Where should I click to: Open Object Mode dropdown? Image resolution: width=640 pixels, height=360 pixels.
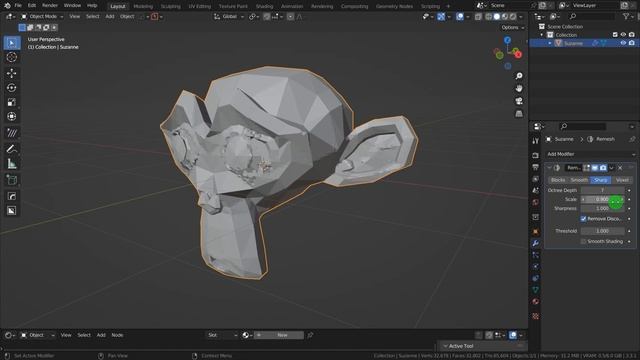point(42,17)
